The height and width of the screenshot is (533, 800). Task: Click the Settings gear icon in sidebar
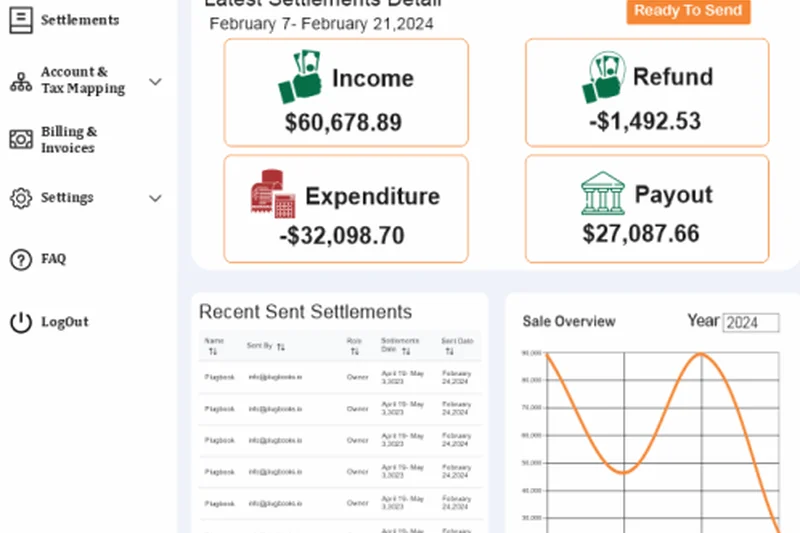21,198
